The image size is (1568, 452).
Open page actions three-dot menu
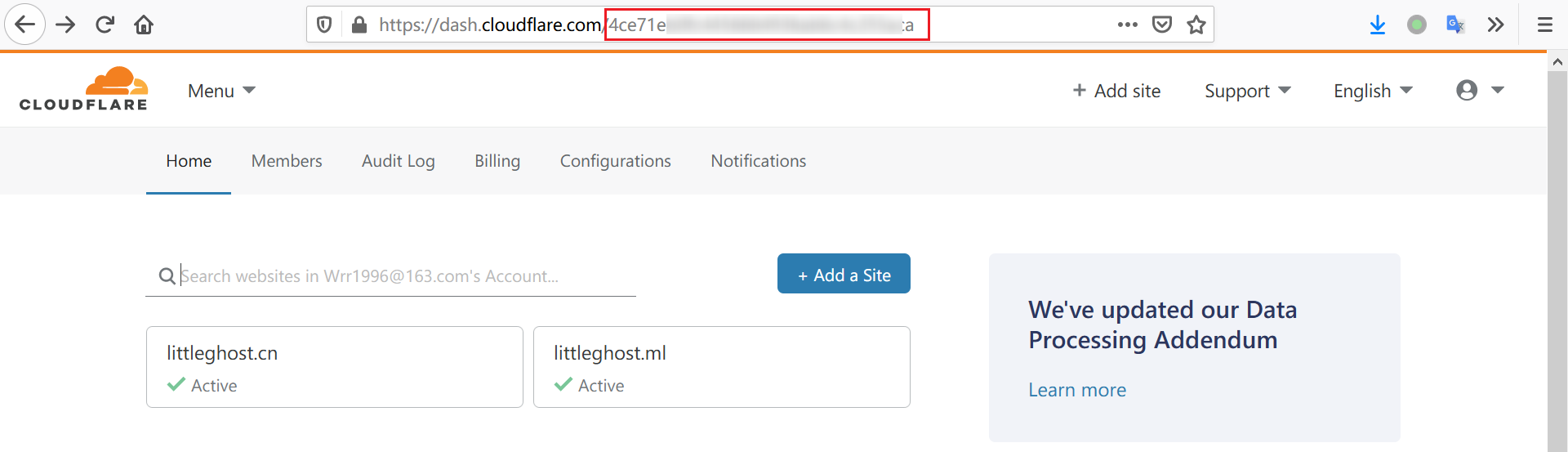coord(1128,25)
